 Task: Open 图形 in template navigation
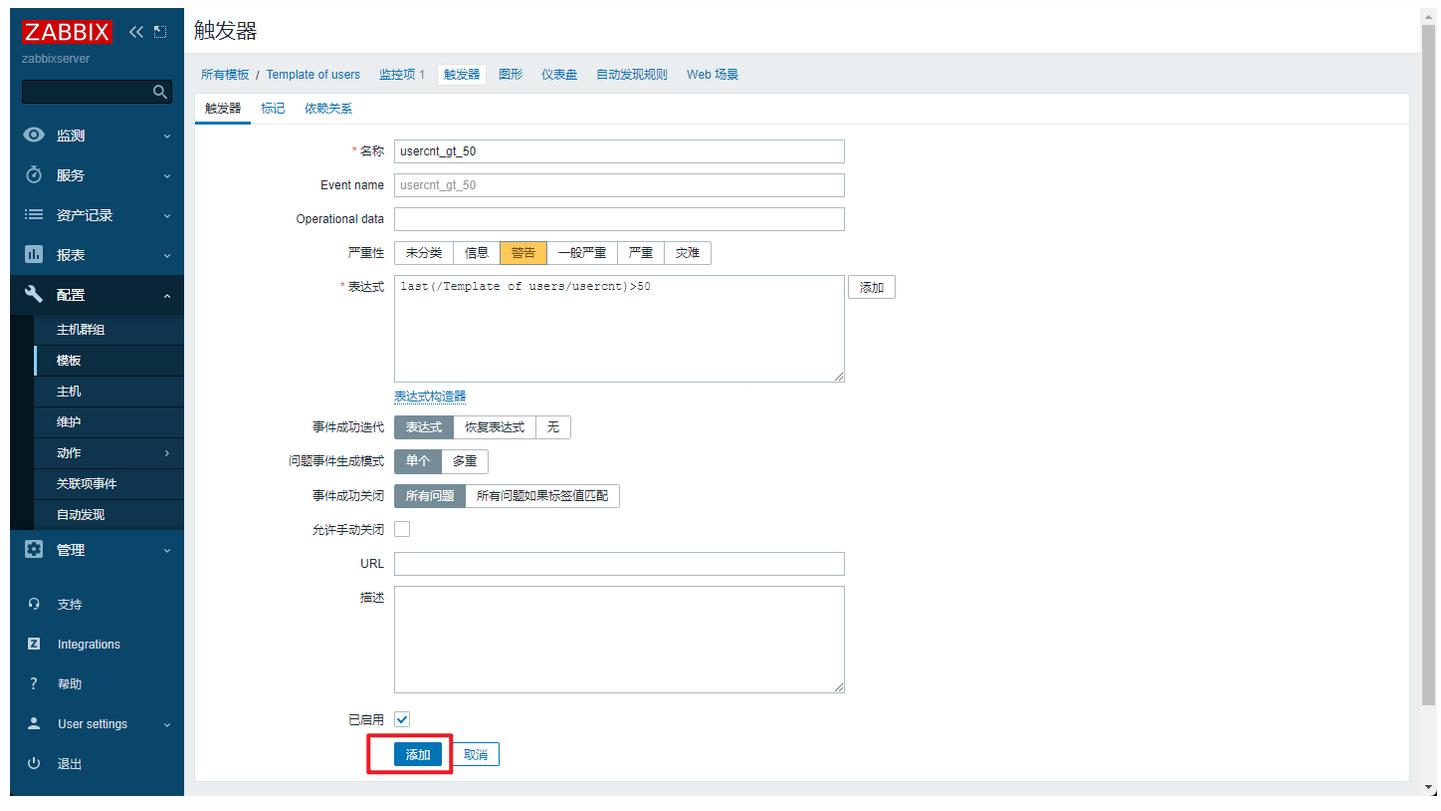tap(510, 74)
